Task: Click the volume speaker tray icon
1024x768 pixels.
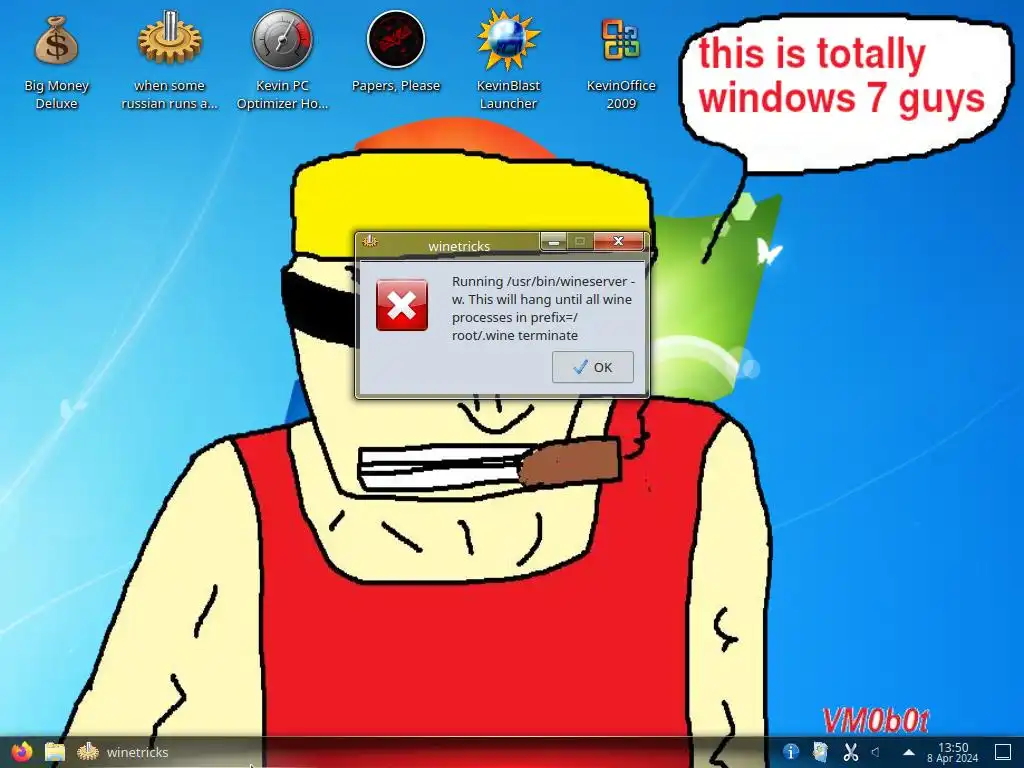Action: (876, 752)
